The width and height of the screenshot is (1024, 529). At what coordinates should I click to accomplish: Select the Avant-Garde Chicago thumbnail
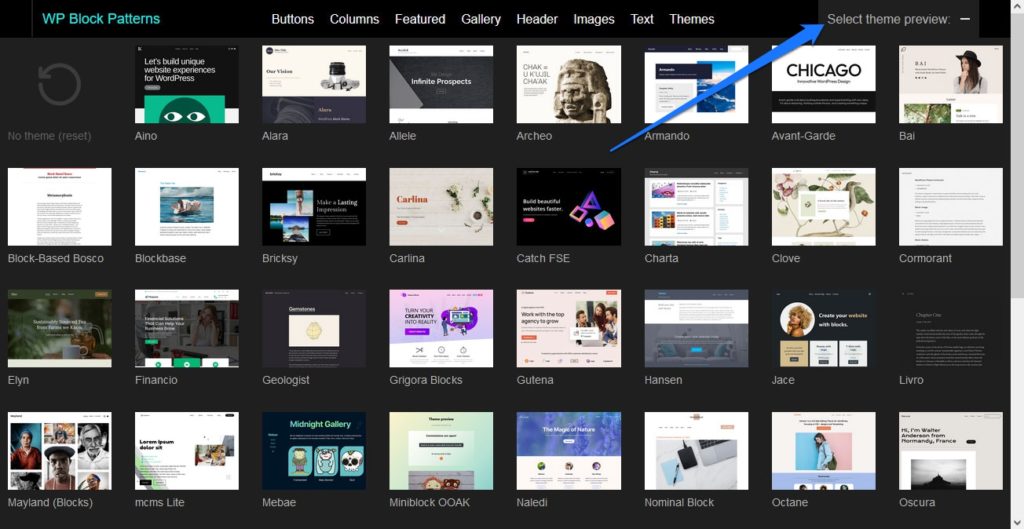[824, 84]
